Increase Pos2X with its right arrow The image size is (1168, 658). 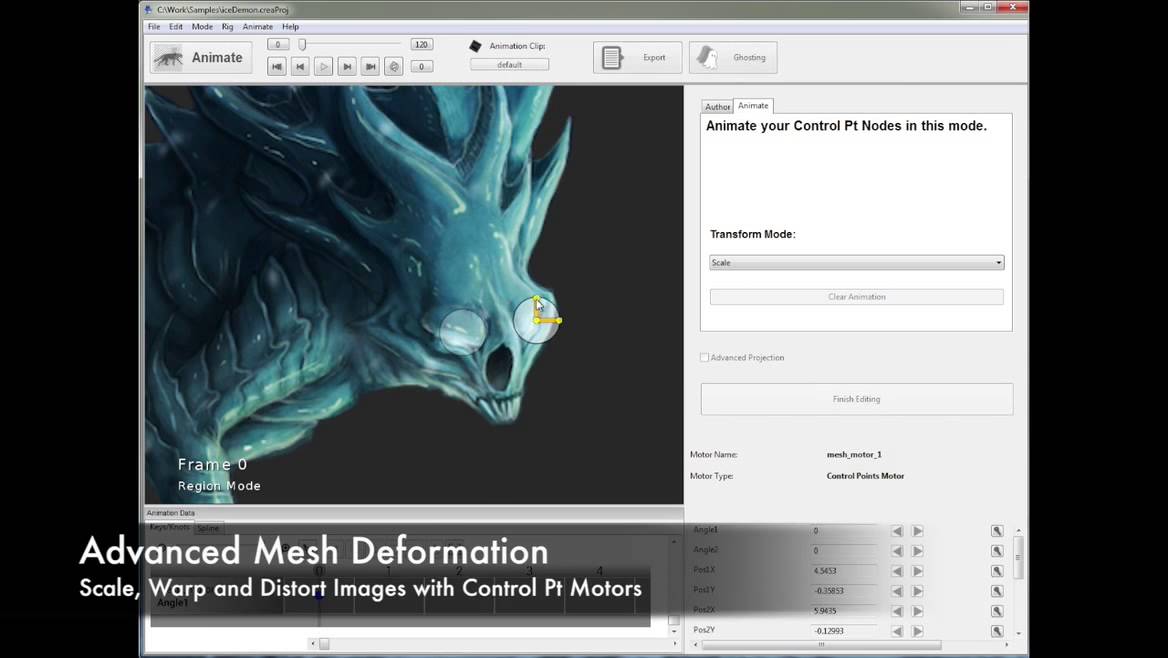[x=918, y=611]
